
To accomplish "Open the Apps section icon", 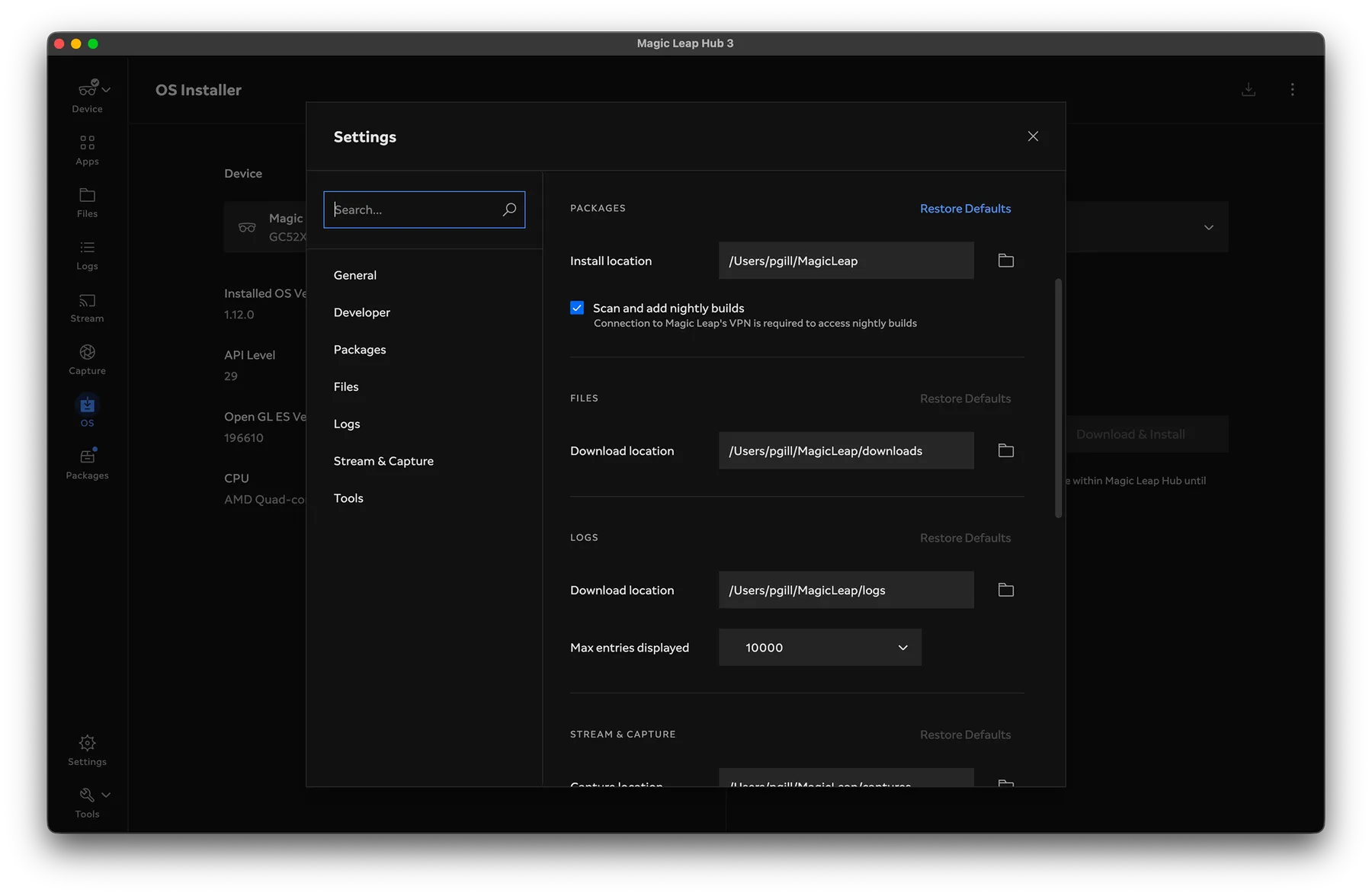I will point(87,142).
